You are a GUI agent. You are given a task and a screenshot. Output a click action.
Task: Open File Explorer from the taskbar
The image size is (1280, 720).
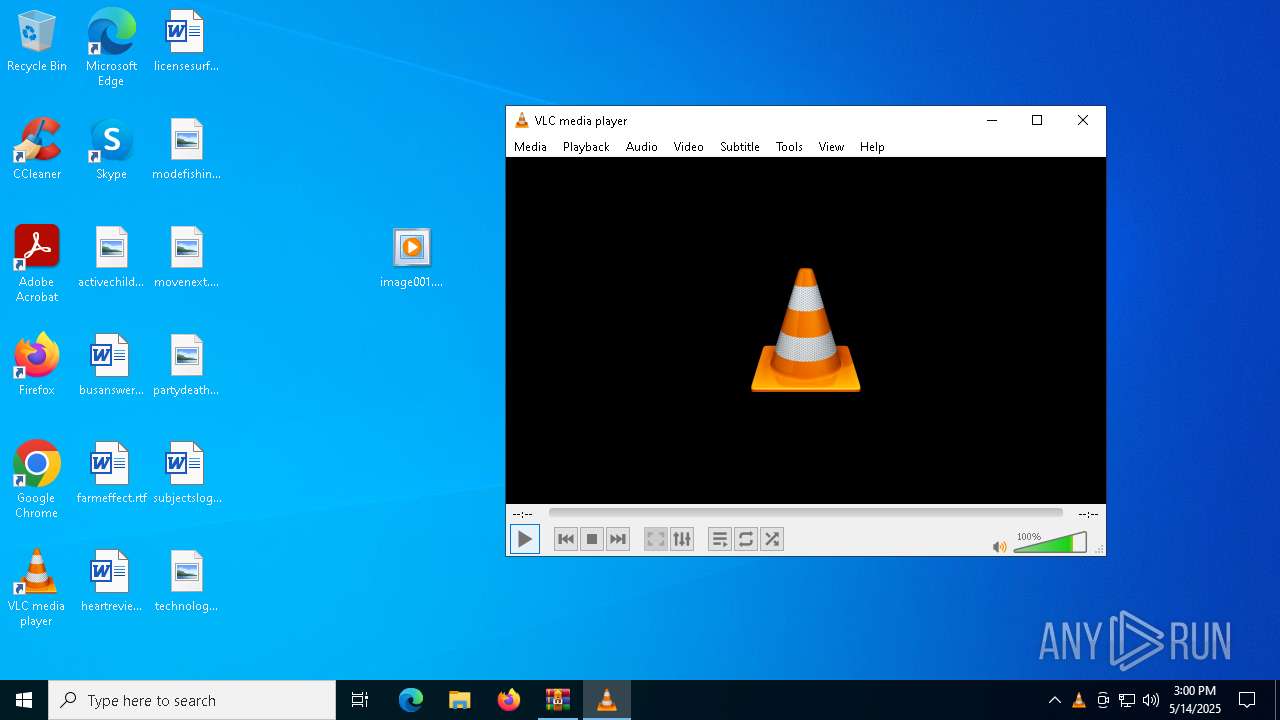(x=460, y=700)
